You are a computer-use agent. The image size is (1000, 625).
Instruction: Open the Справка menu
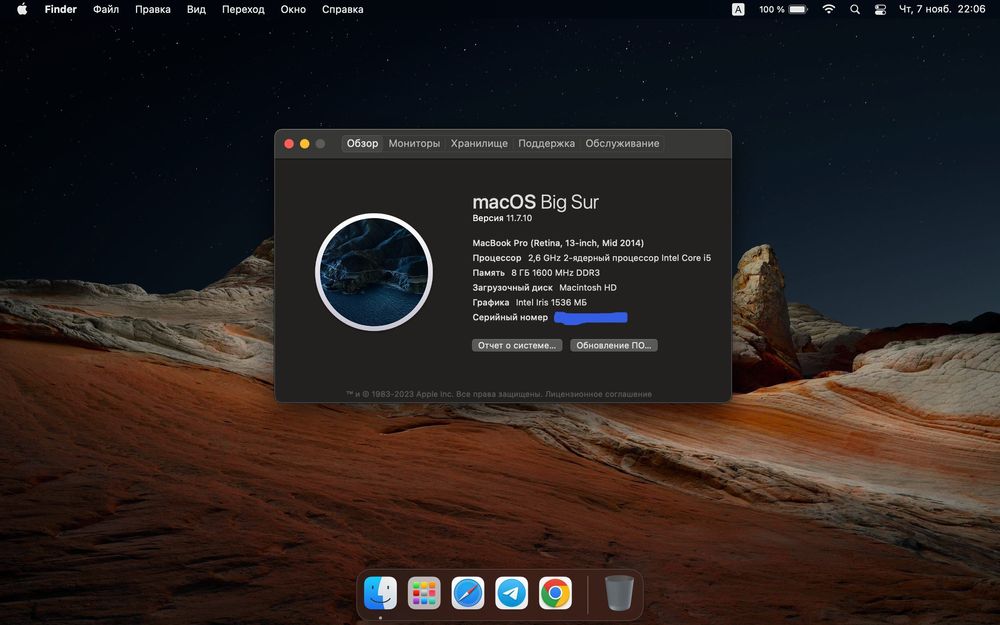coord(342,9)
